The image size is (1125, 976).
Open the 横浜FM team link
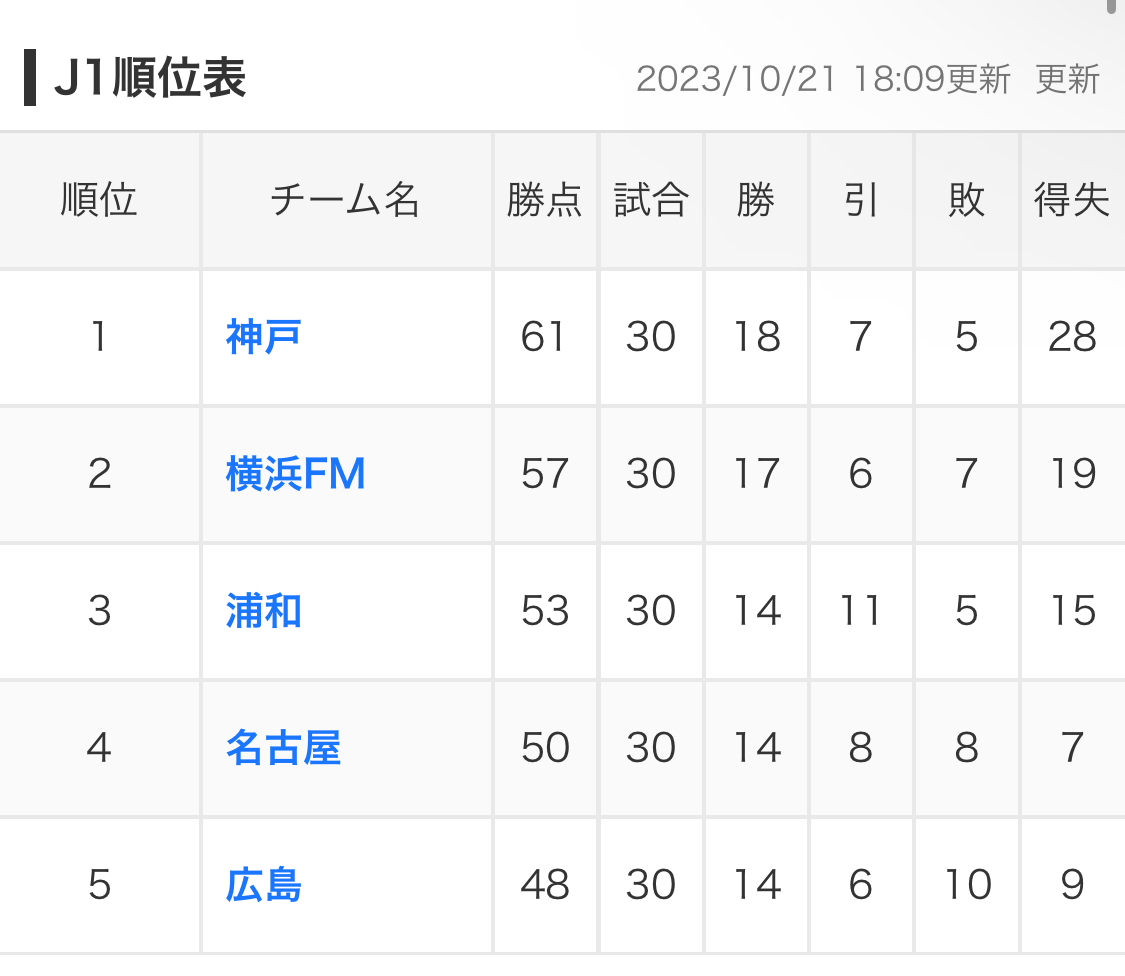(x=296, y=474)
